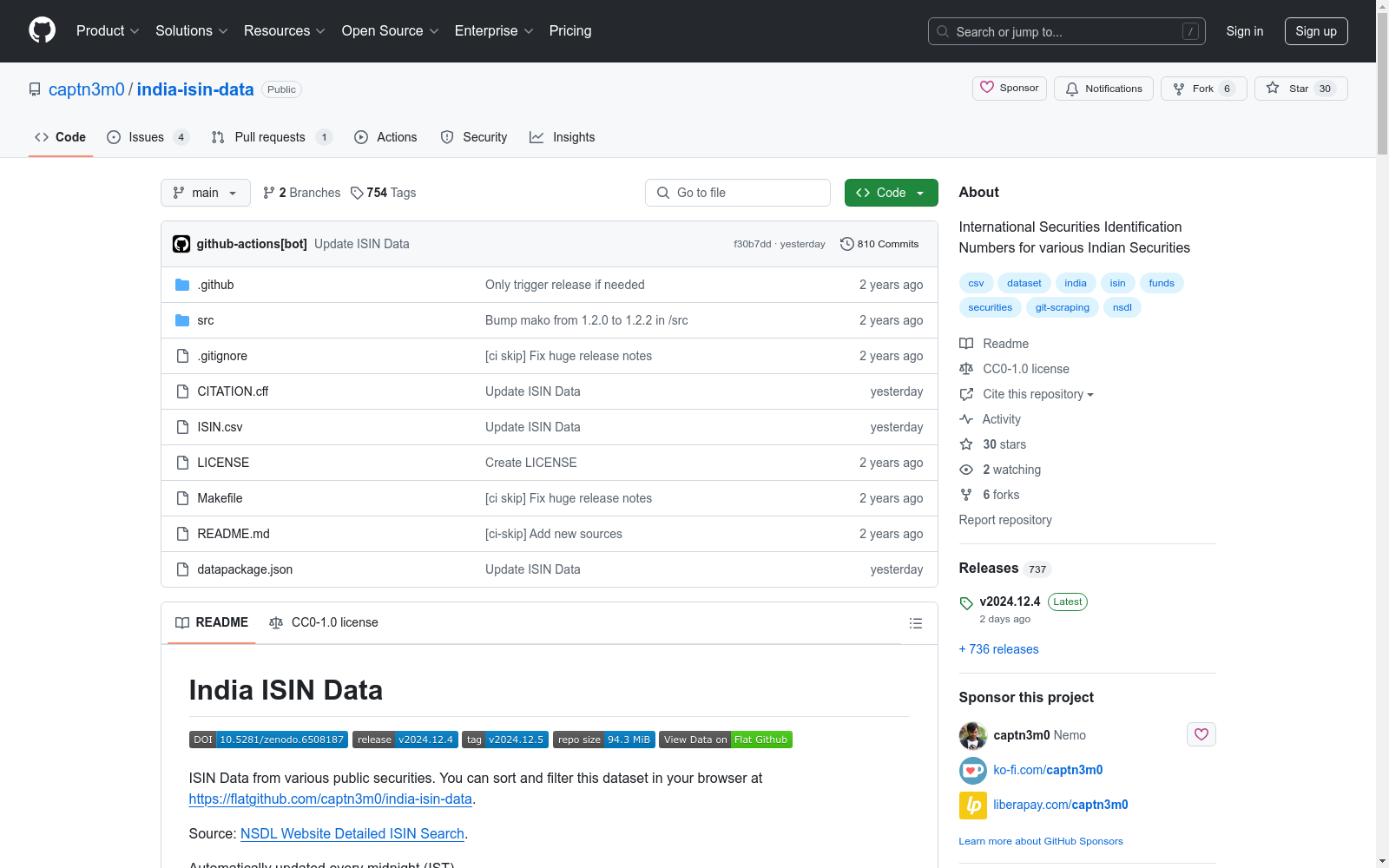
Task: Focus the Search or jump to field
Action: click(x=1067, y=31)
